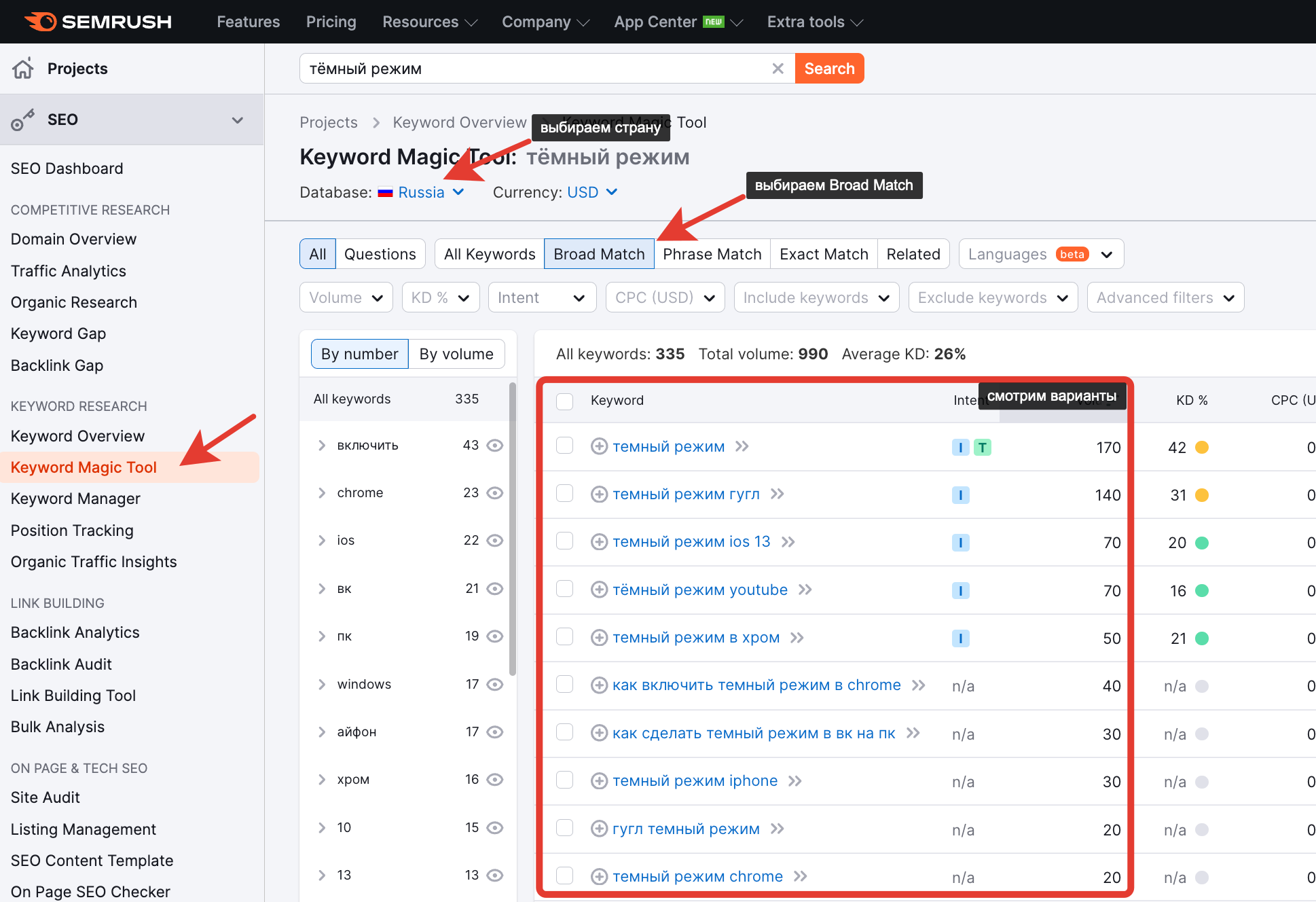Check the темный режим ios 13 checkbox
The width and height of the screenshot is (1316, 902).
[565, 541]
